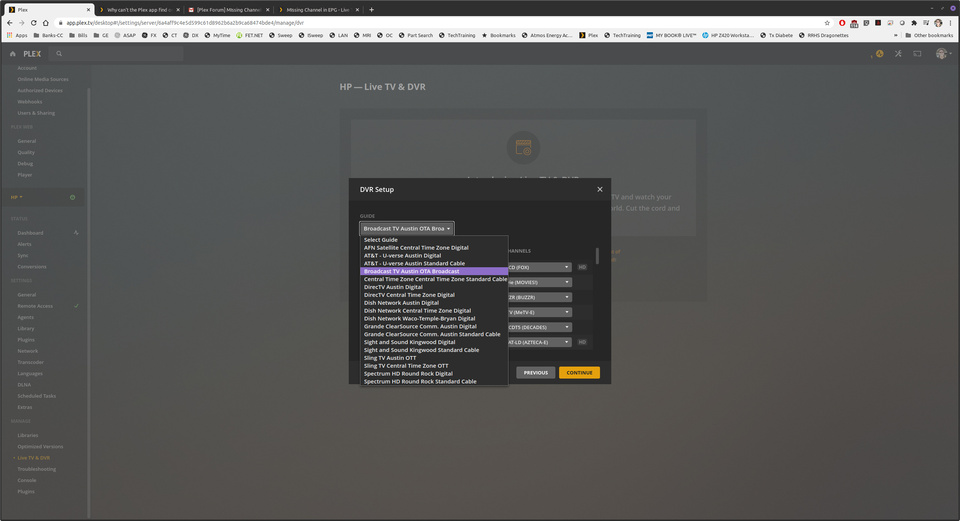The image size is (960, 521).
Task: Select 'Spectrum HD Round Rock Digital' option
Action: click(434, 373)
